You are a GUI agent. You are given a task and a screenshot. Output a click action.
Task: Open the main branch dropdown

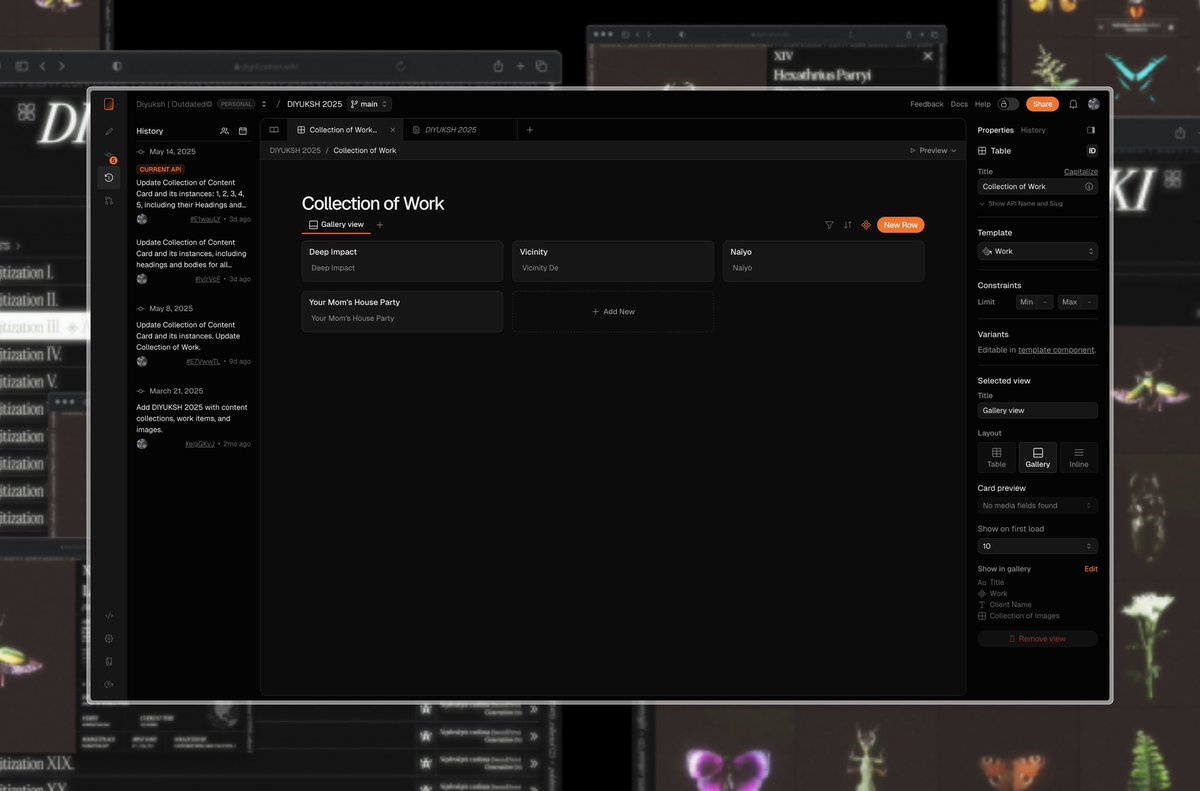point(369,104)
